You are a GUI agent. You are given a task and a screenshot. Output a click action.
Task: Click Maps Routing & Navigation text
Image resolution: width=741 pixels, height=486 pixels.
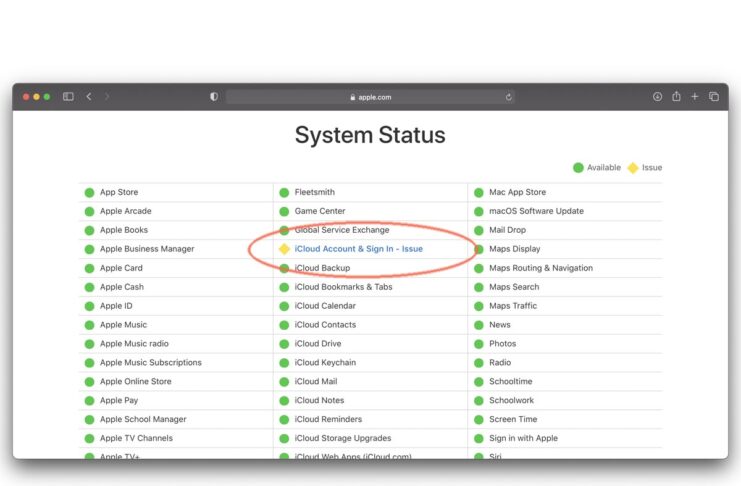click(x=541, y=268)
